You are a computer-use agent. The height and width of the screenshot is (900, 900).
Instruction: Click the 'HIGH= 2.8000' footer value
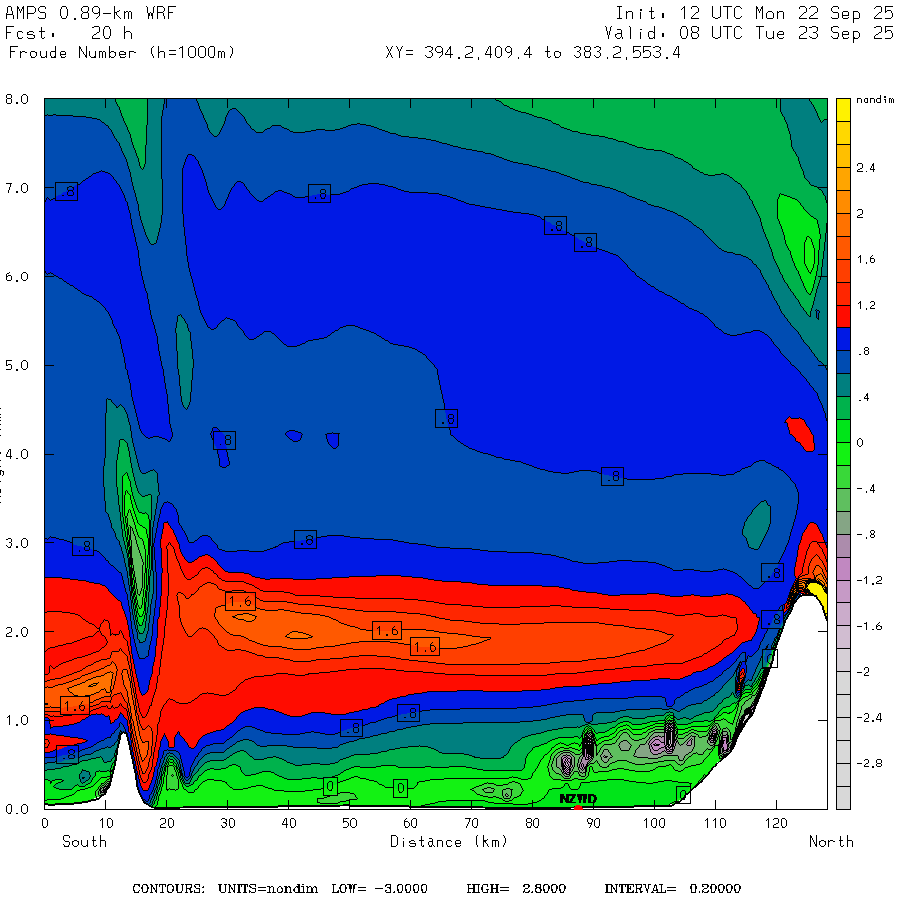click(516, 889)
